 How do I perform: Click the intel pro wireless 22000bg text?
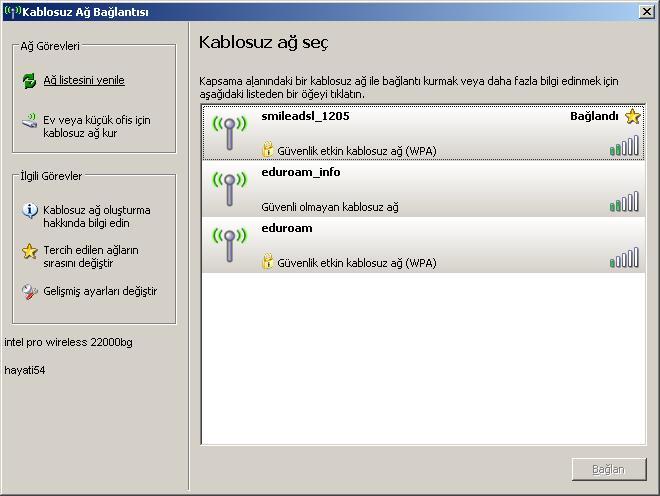[x=68, y=342]
